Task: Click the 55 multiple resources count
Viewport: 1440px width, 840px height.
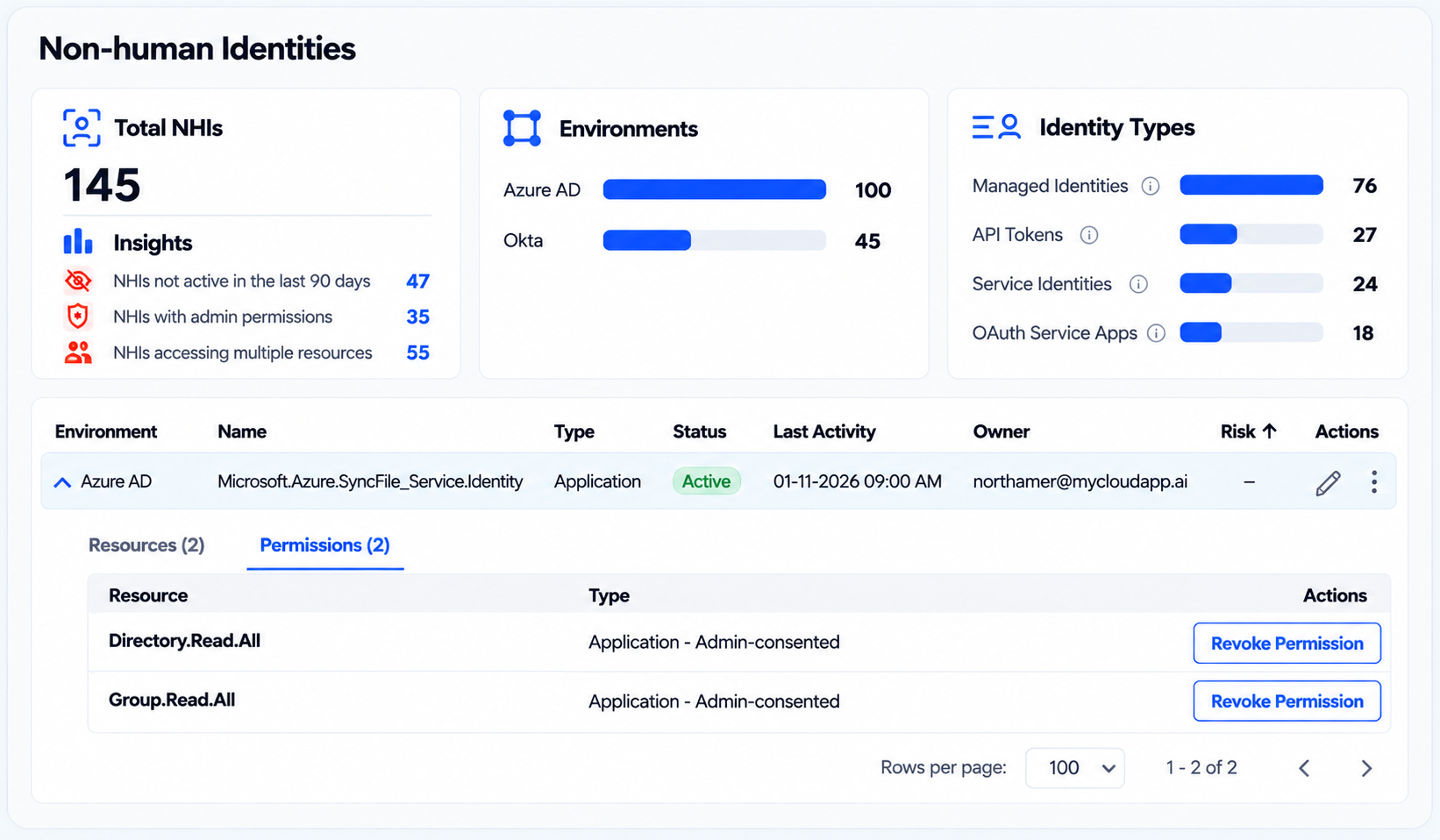Action: (x=417, y=352)
